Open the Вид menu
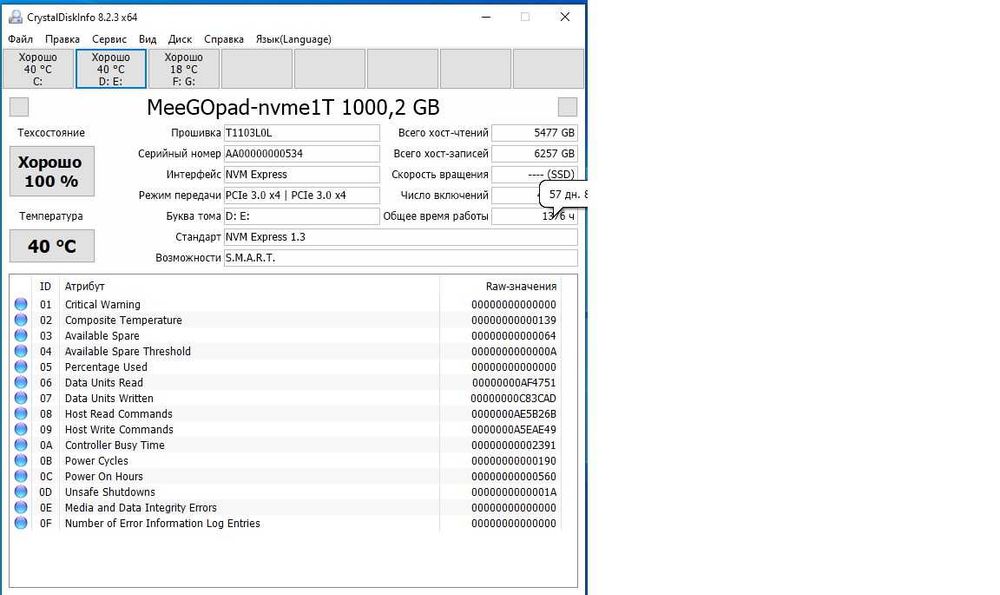This screenshot has width=1000, height=595. [x=147, y=39]
